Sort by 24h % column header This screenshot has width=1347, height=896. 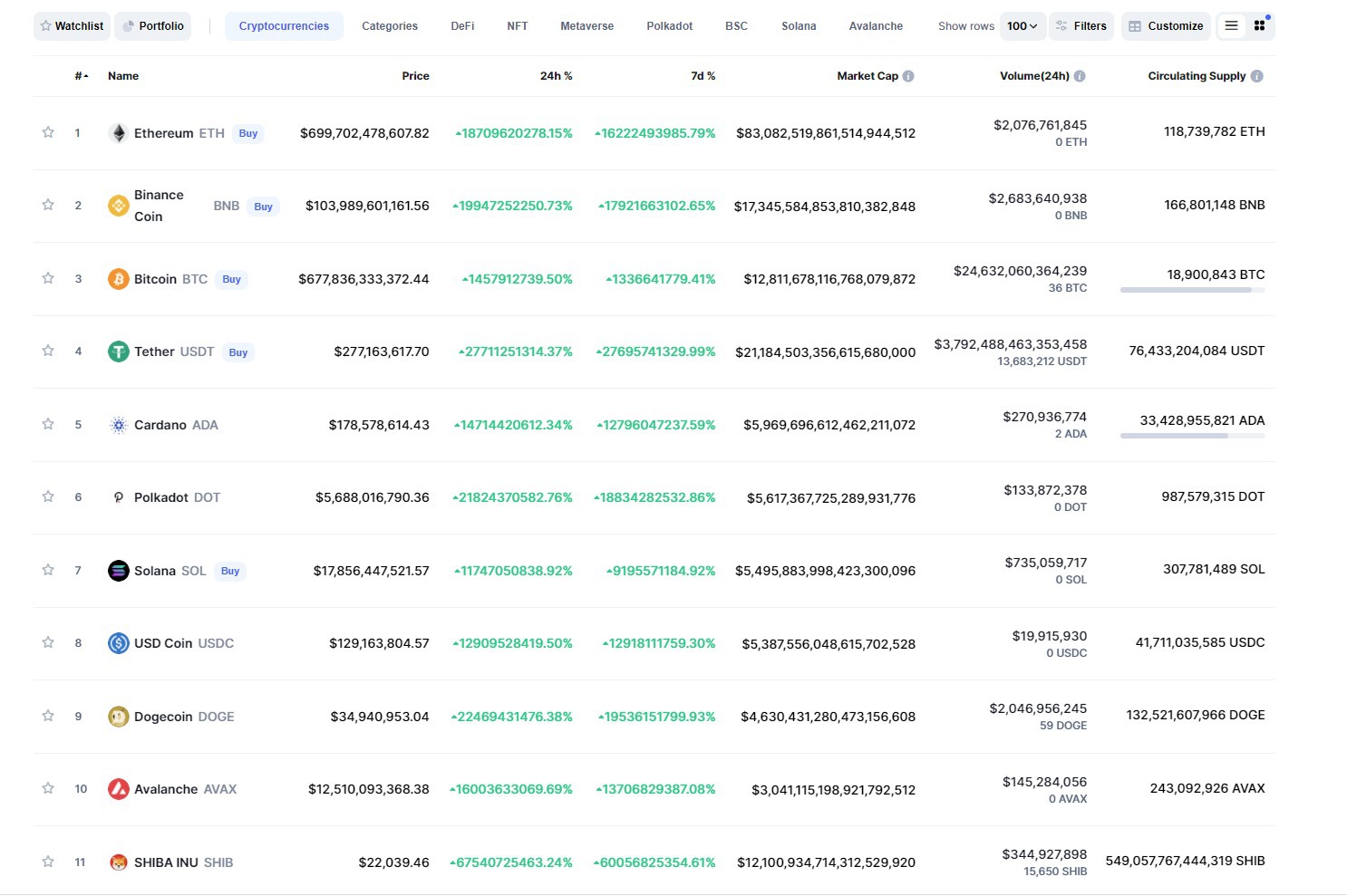pos(557,76)
